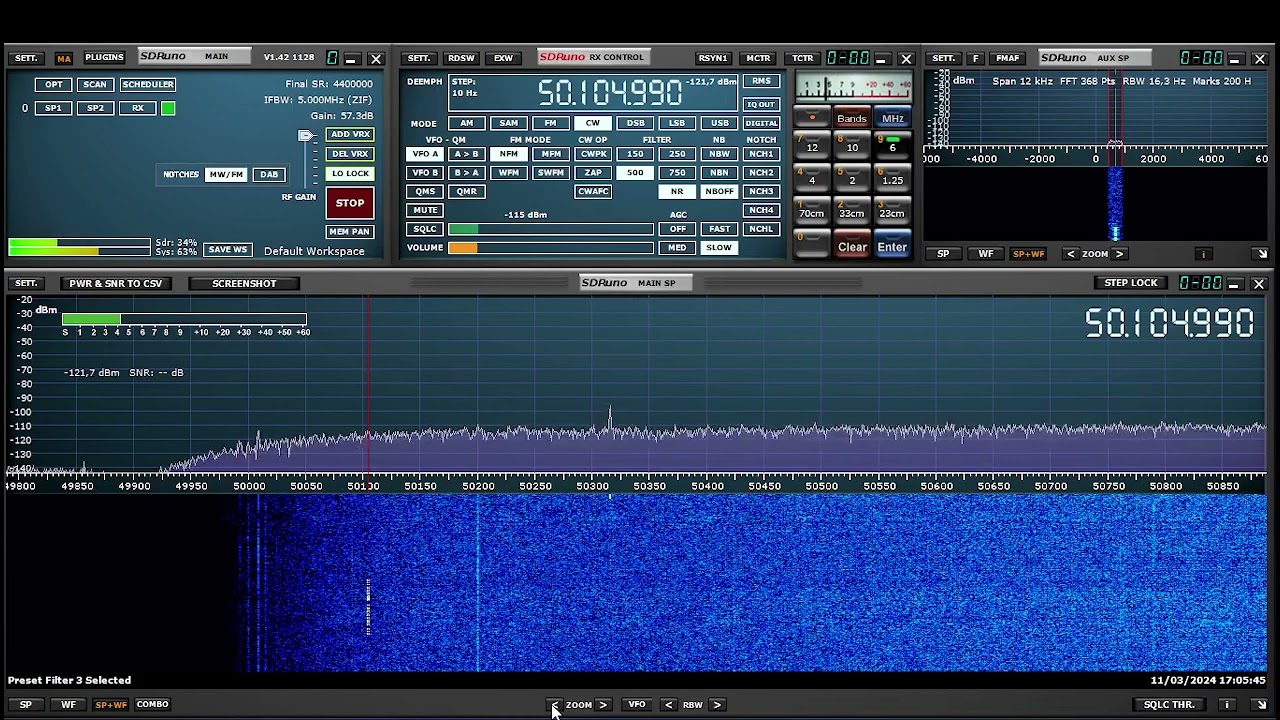The height and width of the screenshot is (720, 1280).
Task: Click Main SP resize corner arrow icon
Action: [1260, 705]
